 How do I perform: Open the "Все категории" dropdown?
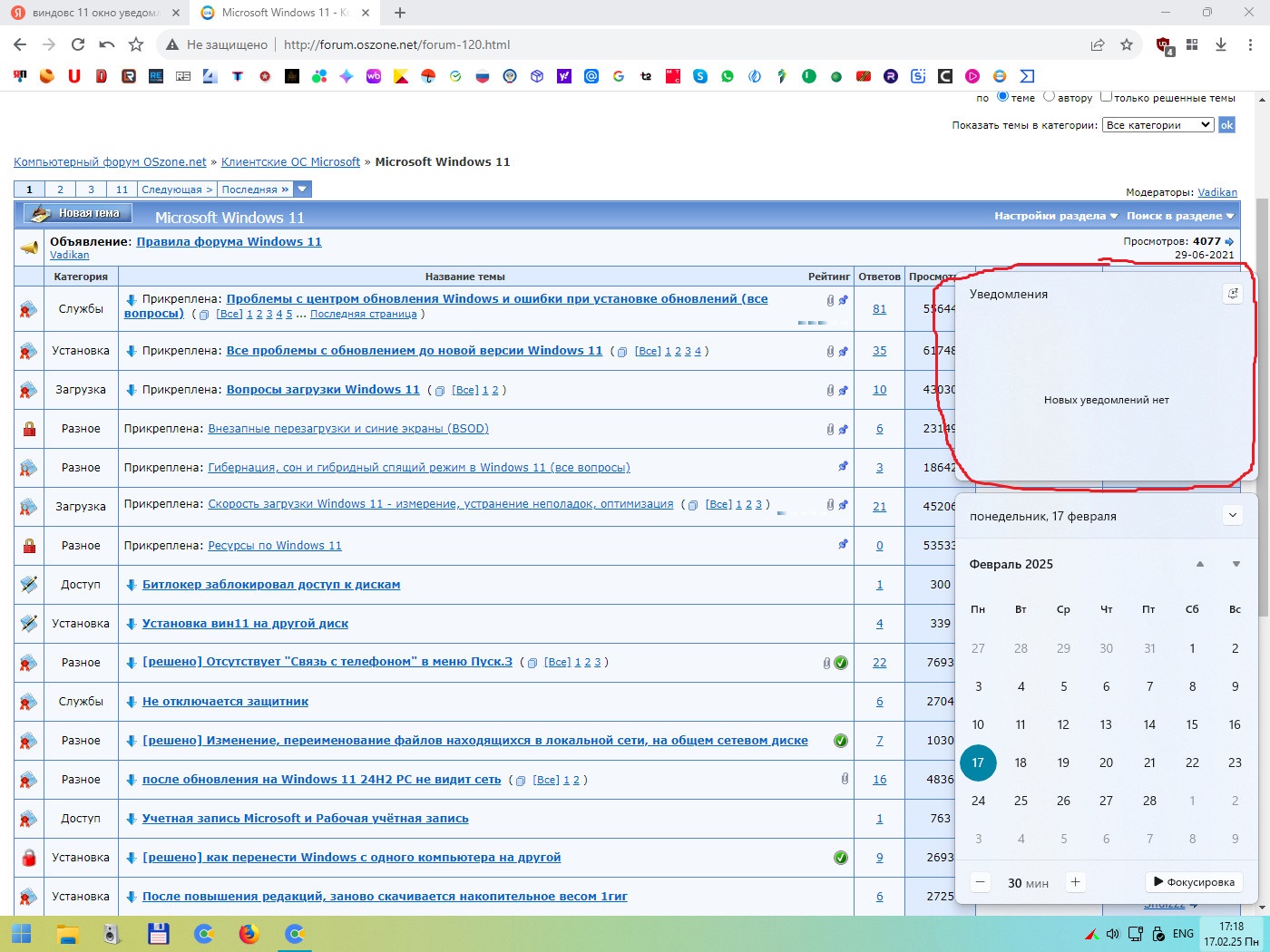coord(1158,125)
